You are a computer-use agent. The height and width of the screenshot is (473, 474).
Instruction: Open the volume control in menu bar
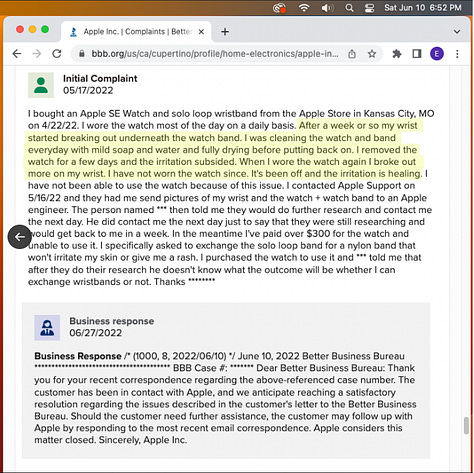[327, 7]
